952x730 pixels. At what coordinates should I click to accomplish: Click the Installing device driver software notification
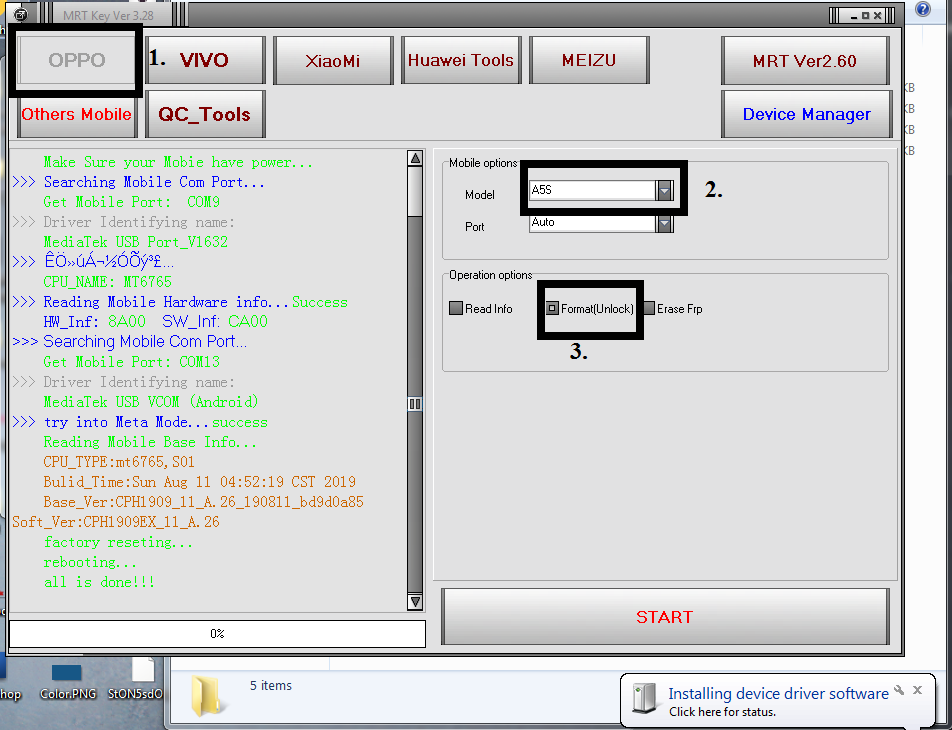coord(778,694)
